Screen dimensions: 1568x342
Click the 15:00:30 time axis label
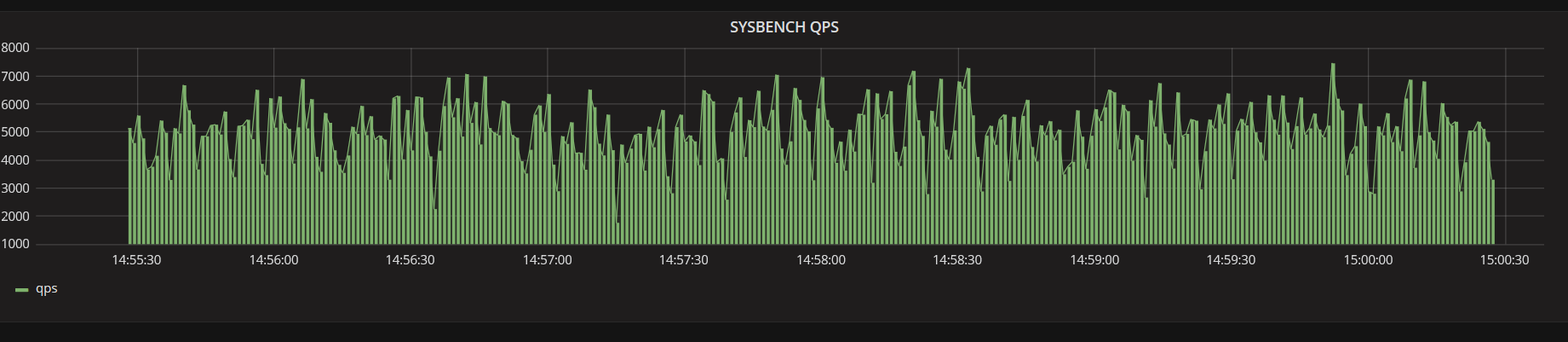click(1504, 259)
